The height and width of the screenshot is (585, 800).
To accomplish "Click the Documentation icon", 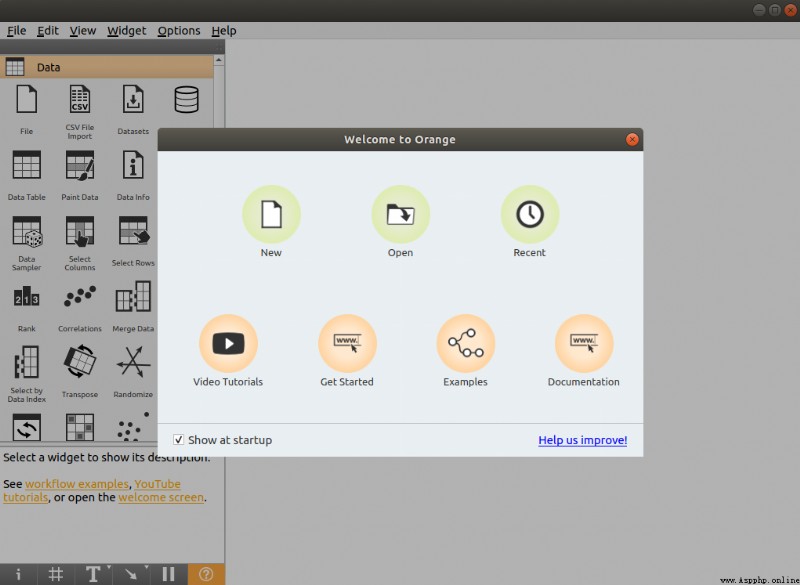I will 584,343.
